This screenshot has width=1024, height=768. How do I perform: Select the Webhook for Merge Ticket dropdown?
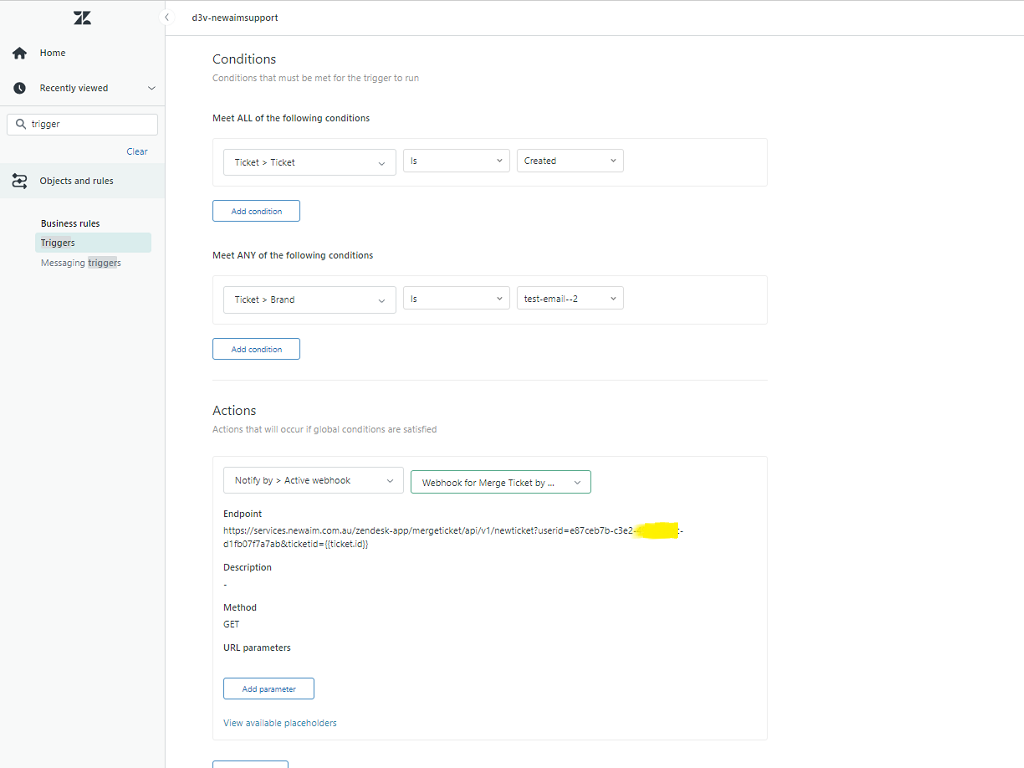click(x=500, y=482)
